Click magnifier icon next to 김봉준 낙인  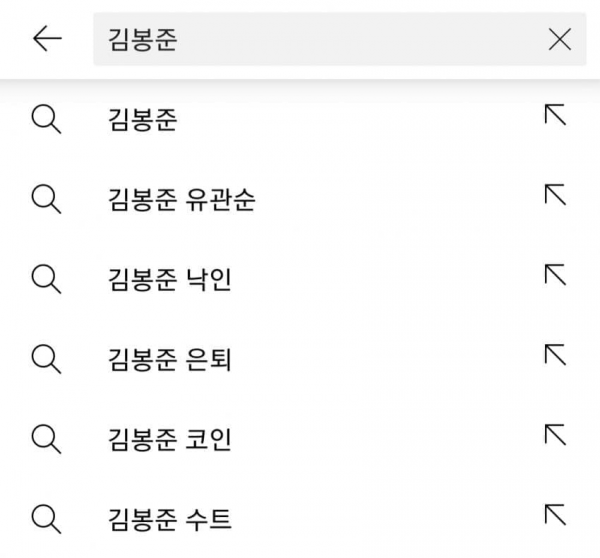(46, 280)
